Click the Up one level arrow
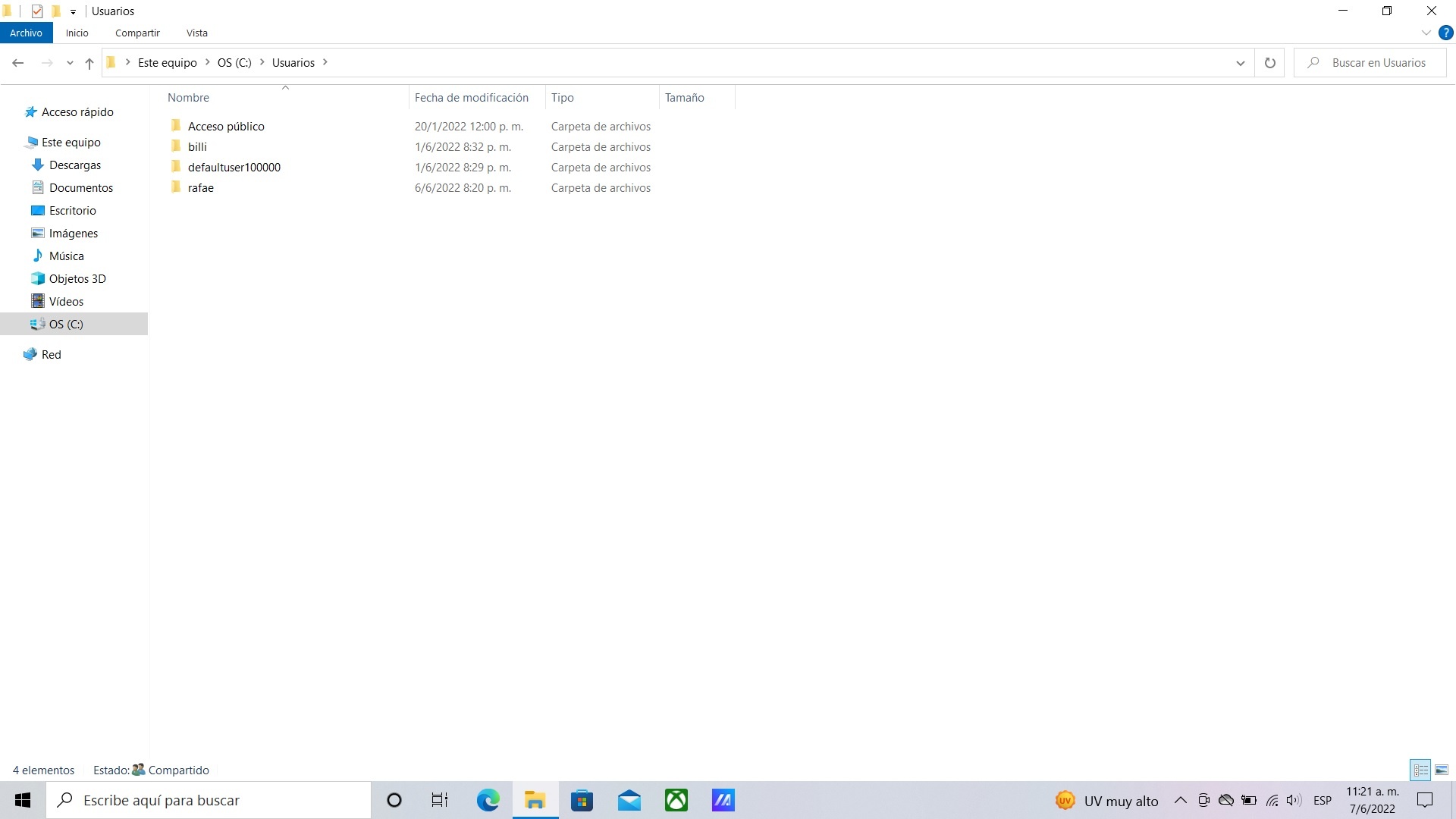Viewport: 1456px width, 819px height. 89,63
